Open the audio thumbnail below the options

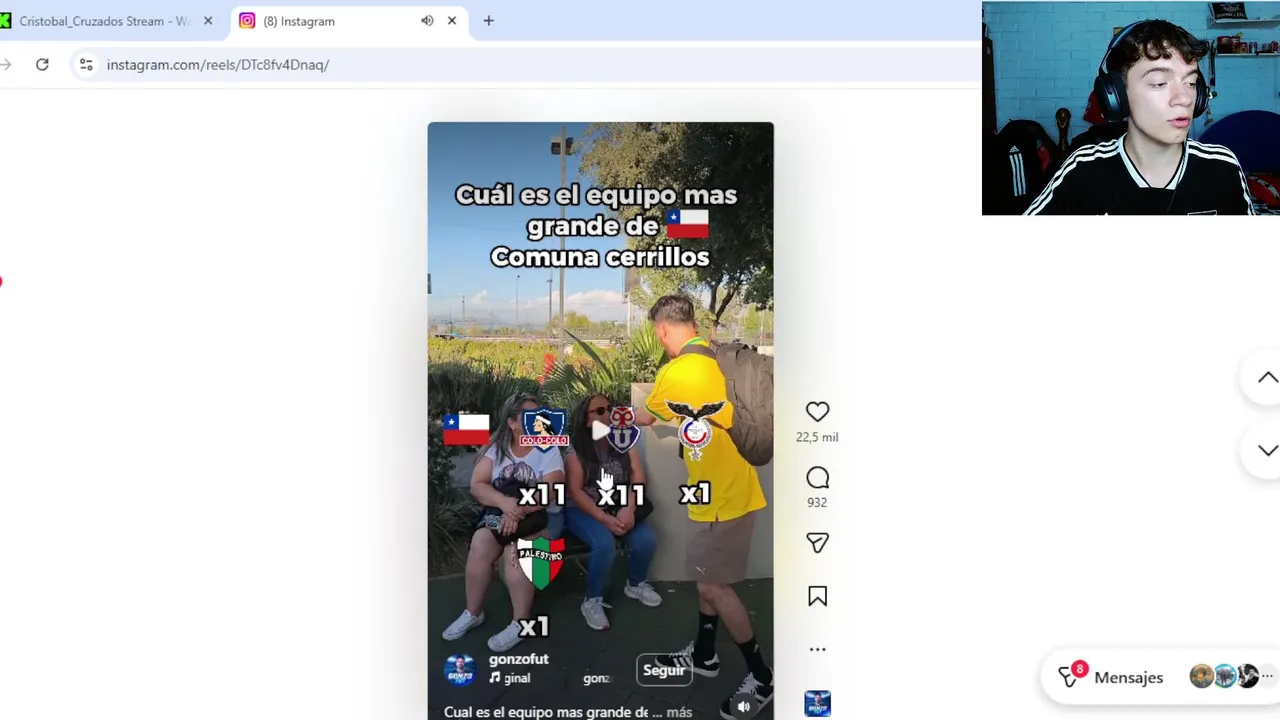(x=817, y=704)
